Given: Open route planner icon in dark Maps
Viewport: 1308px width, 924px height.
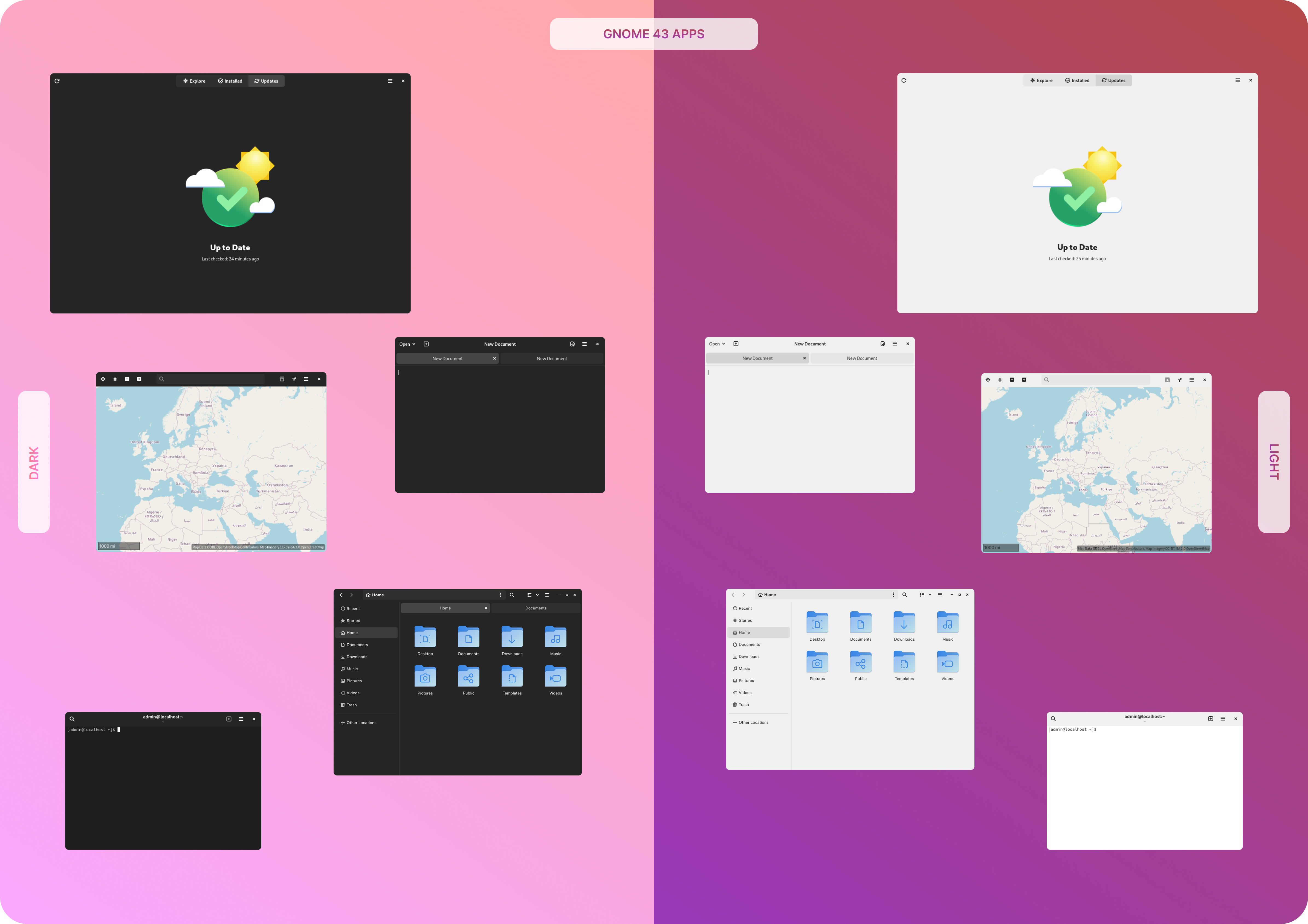Looking at the screenshot, I should click(294, 379).
